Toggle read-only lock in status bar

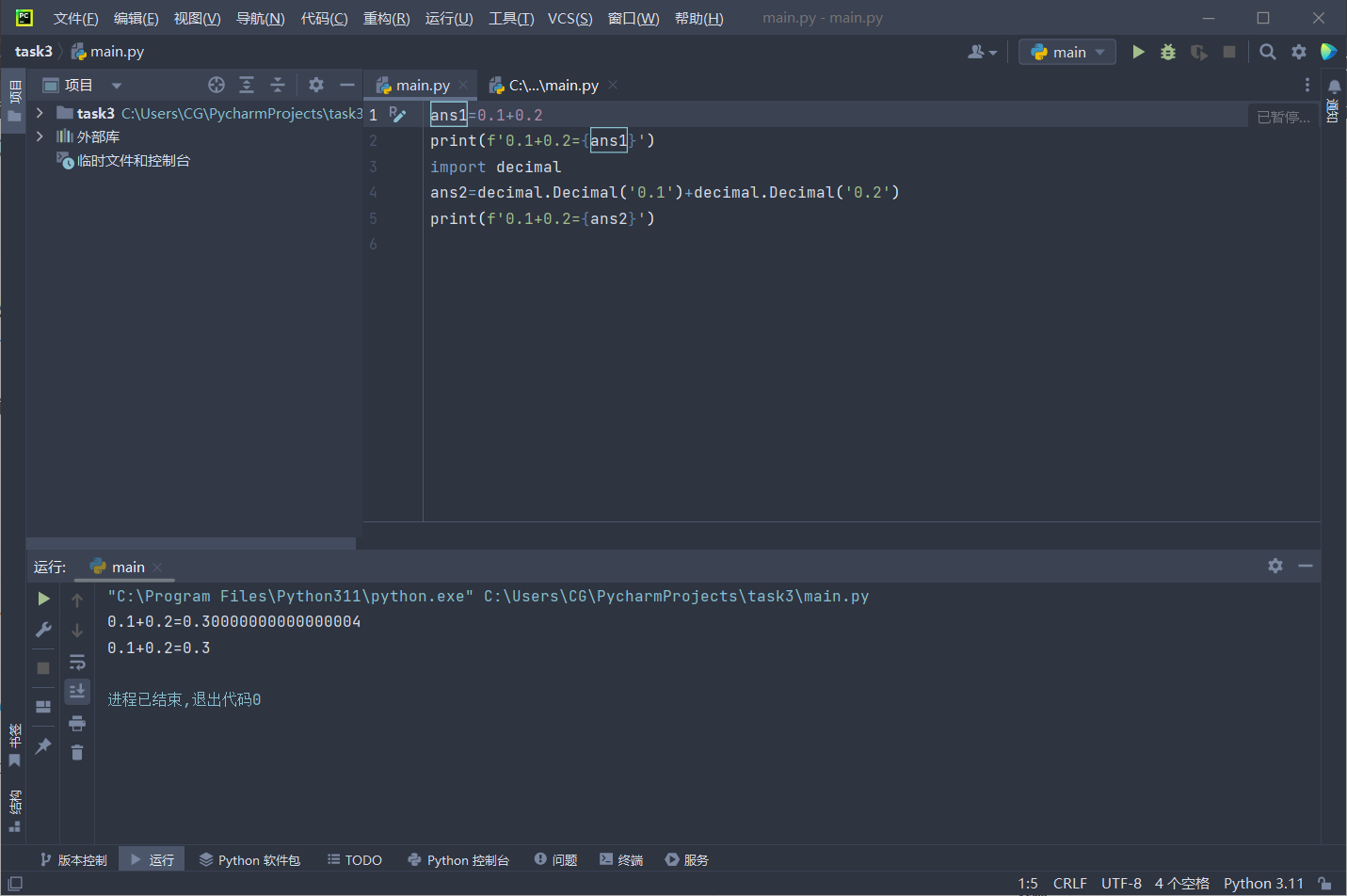tap(1324, 884)
